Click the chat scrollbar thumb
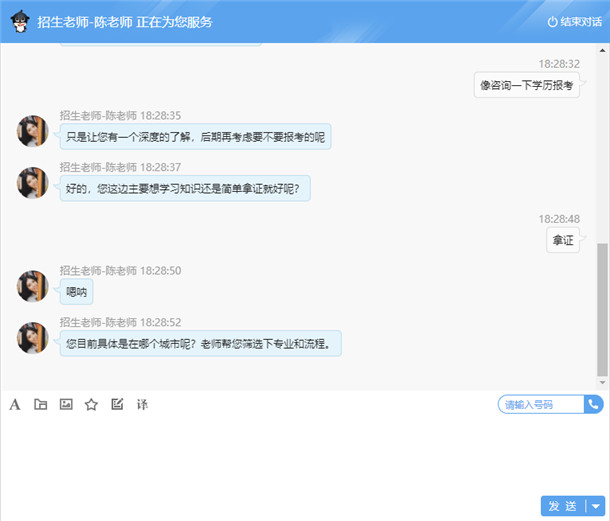610x521 pixels. pos(601,309)
